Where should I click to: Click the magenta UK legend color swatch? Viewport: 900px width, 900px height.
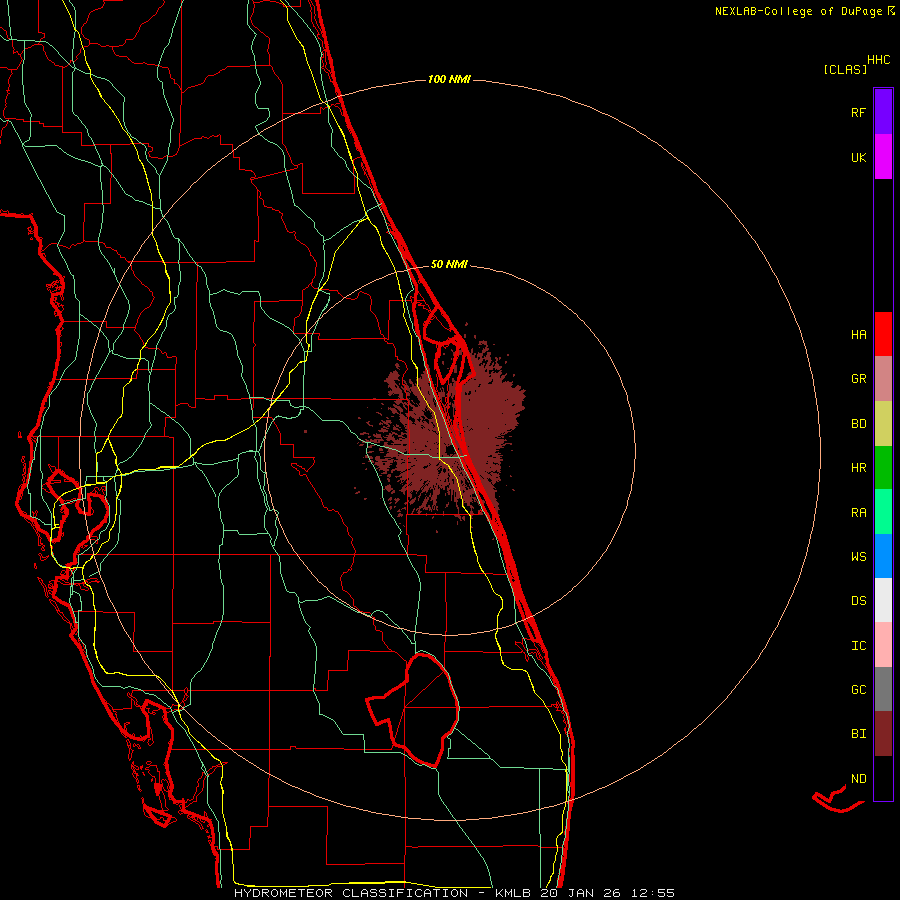pos(883,157)
